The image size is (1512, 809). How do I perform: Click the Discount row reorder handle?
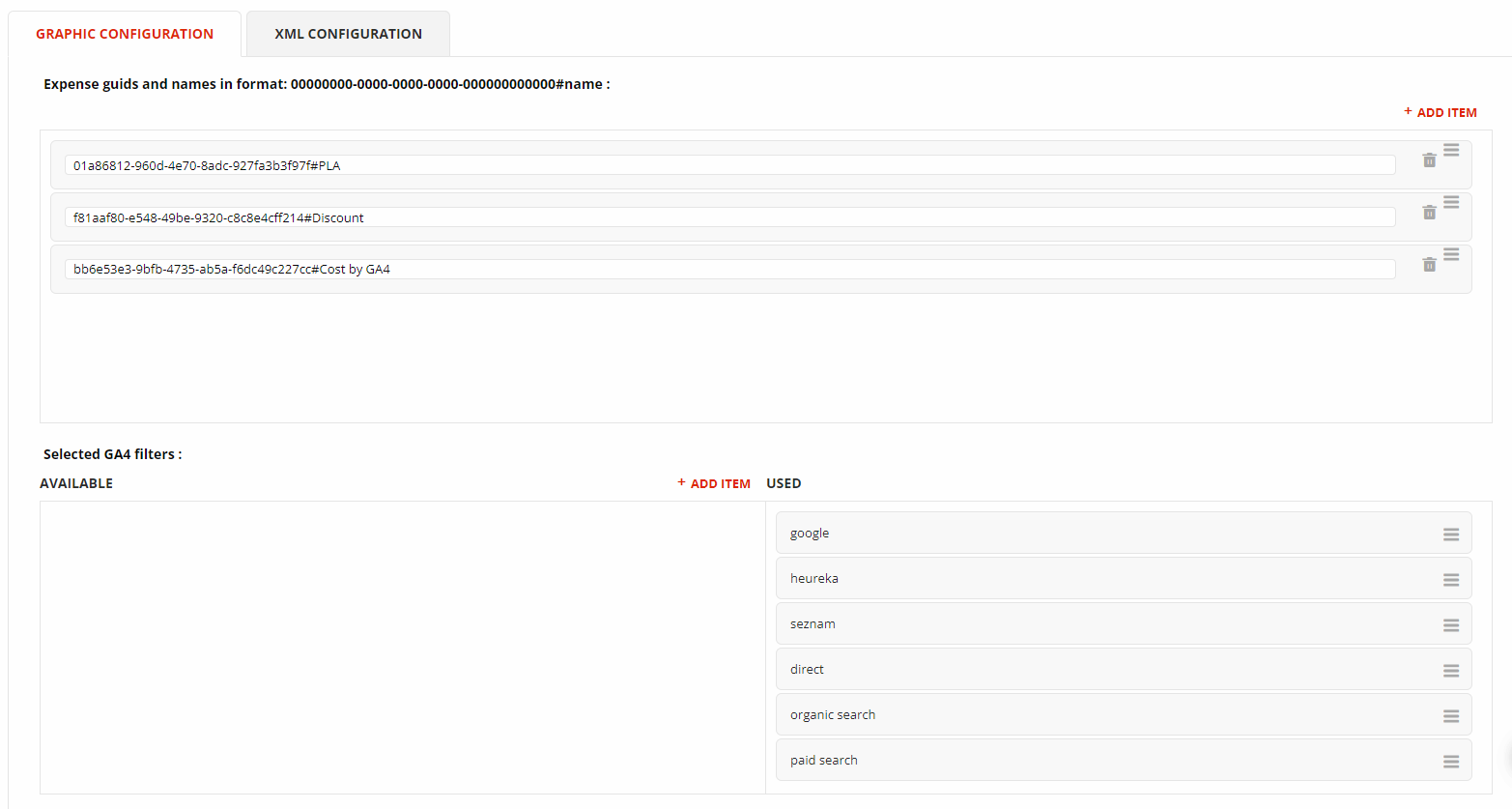pyautogui.click(x=1451, y=203)
